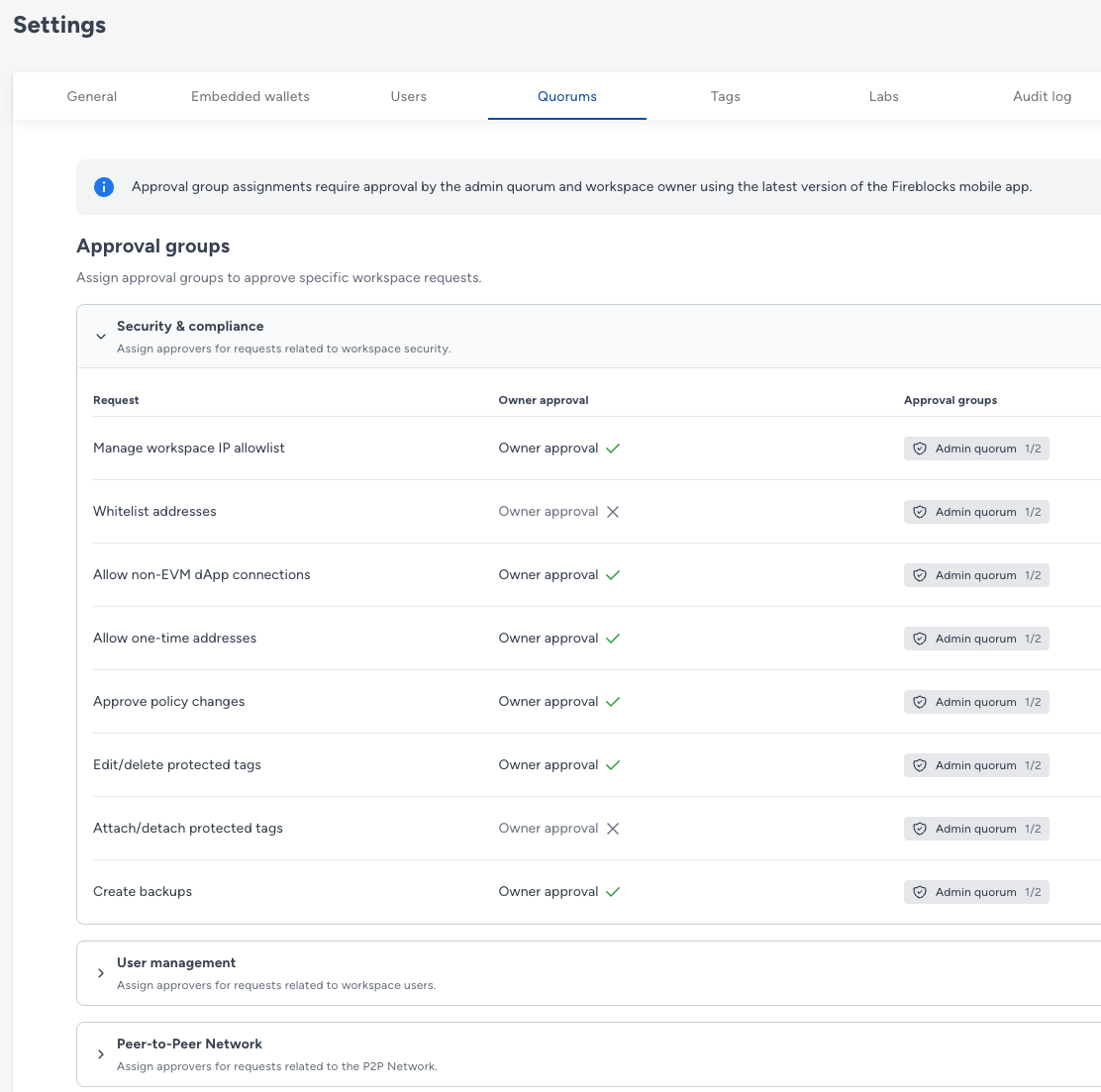Image resolution: width=1101 pixels, height=1092 pixels.
Task: Click green checkmark for Approve policy changes
Action: 613,702
